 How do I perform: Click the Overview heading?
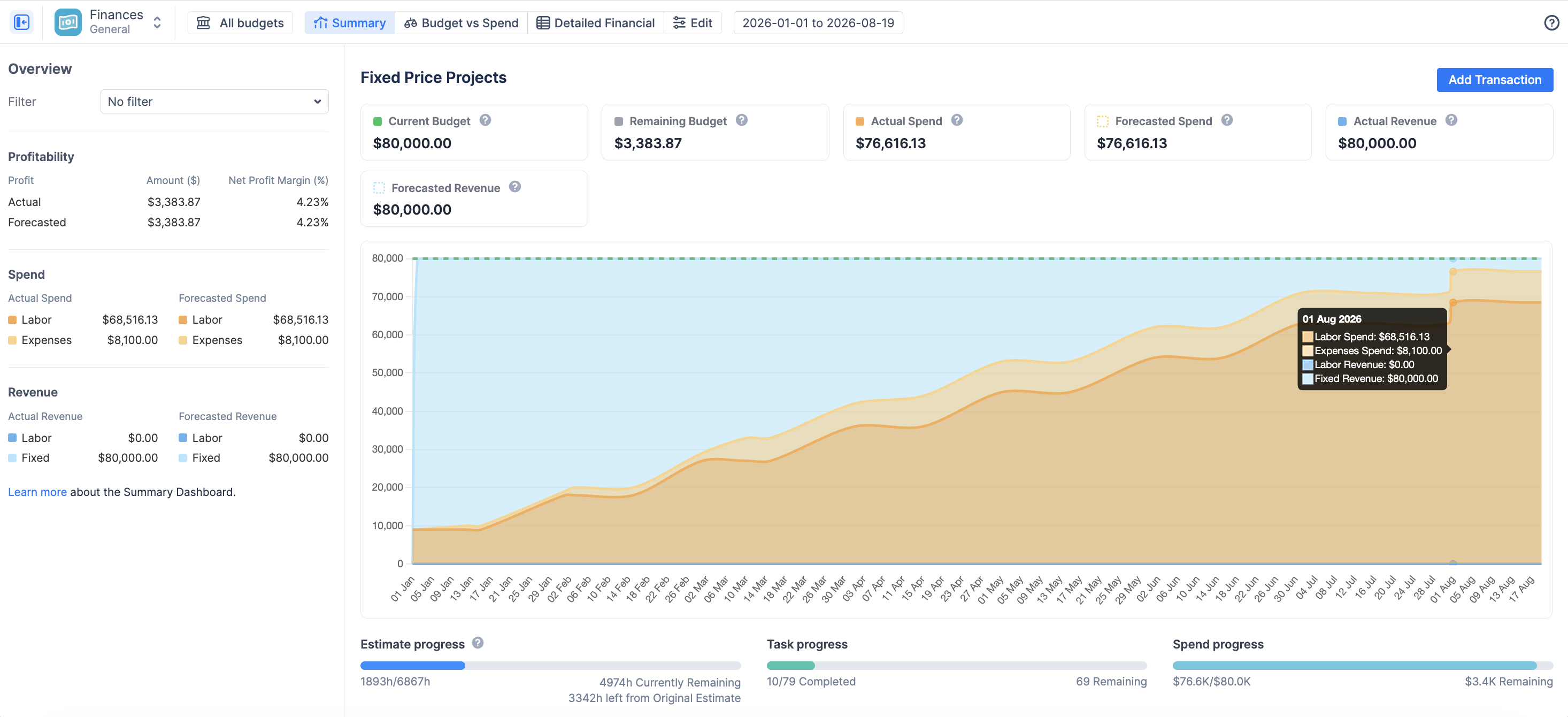pos(40,69)
